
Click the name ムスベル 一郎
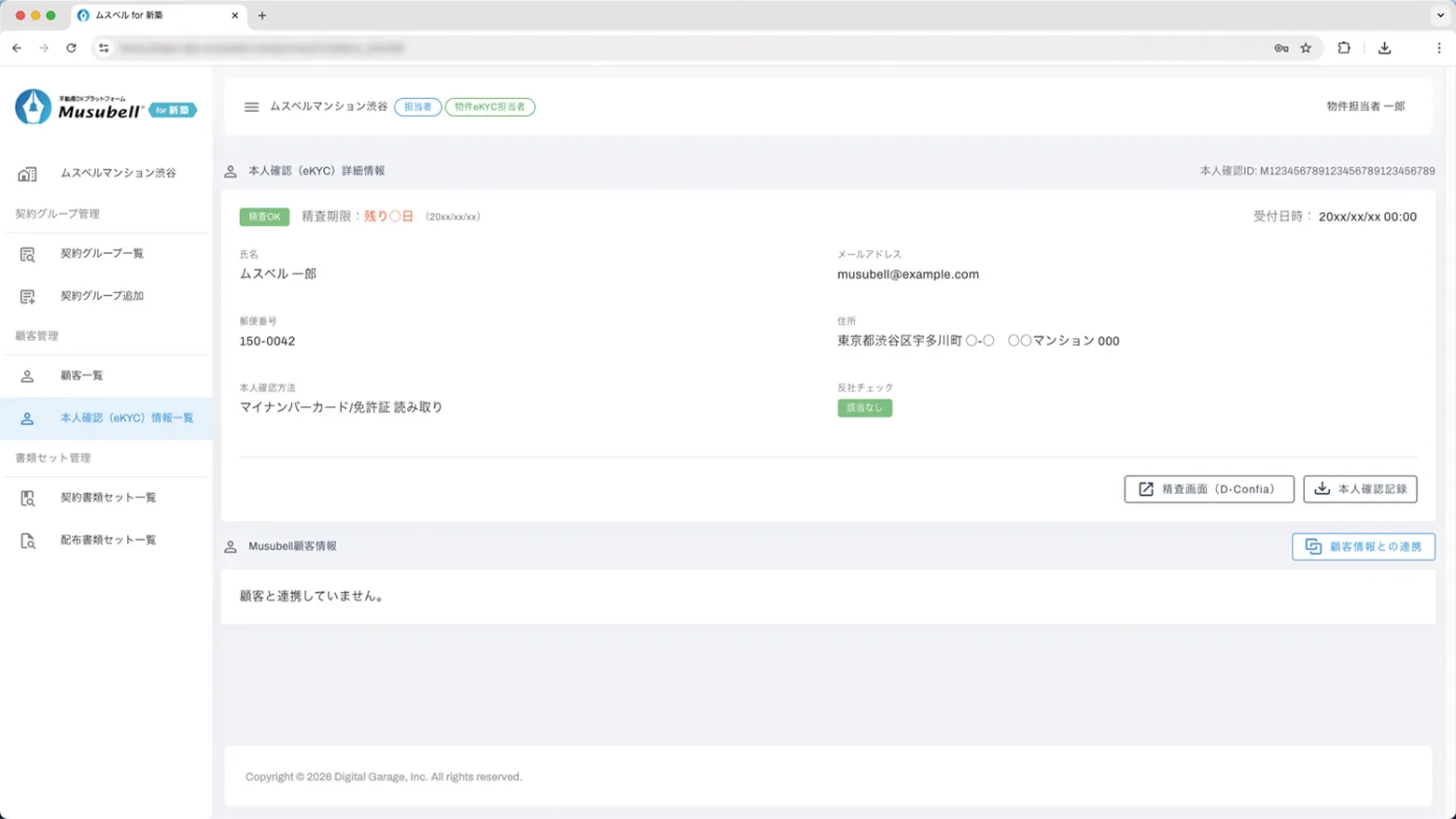278,275
